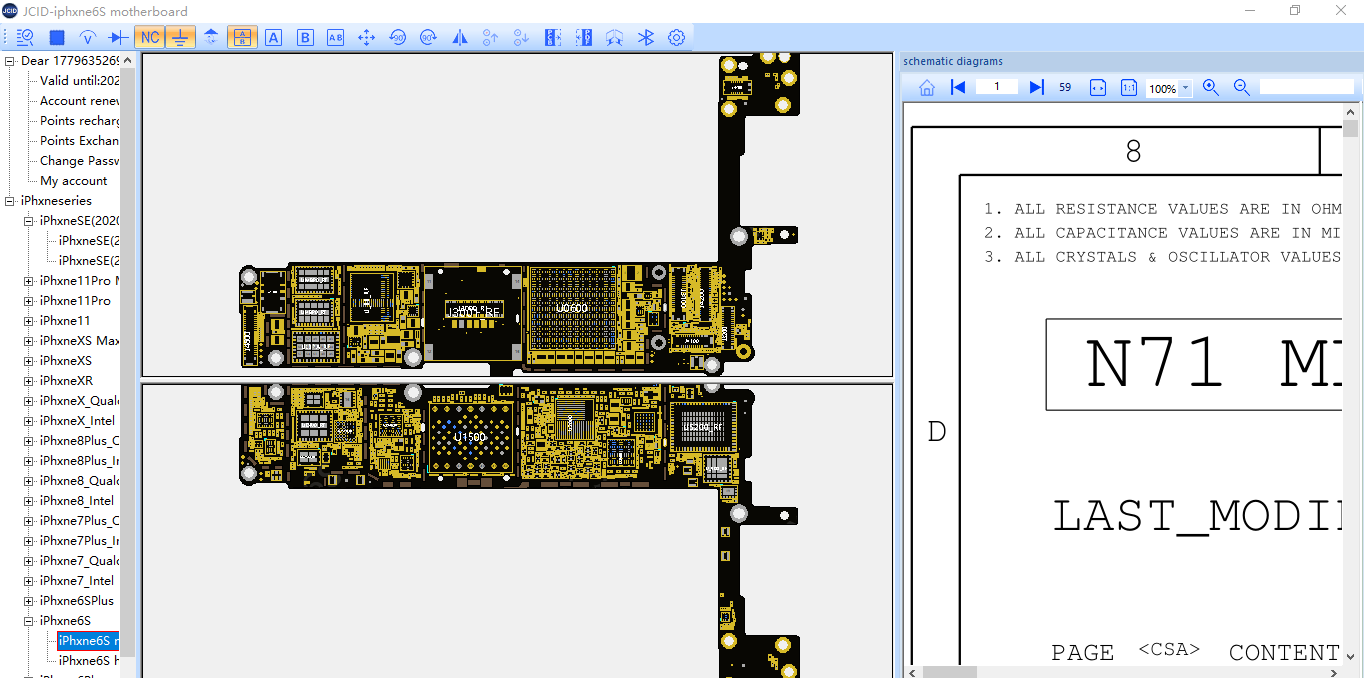Select the four-way move arrows tool

point(366,38)
